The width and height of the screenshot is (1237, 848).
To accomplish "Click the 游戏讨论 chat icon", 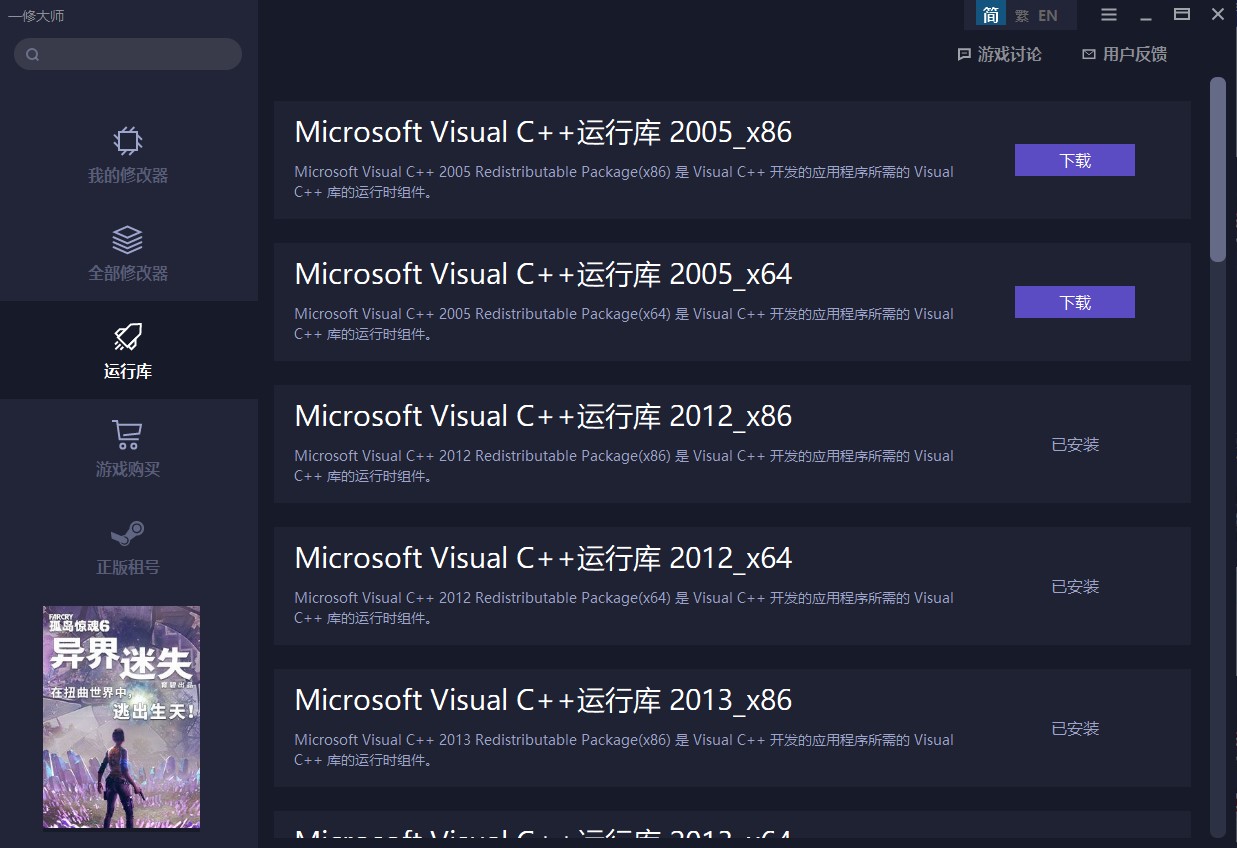I will click(964, 55).
